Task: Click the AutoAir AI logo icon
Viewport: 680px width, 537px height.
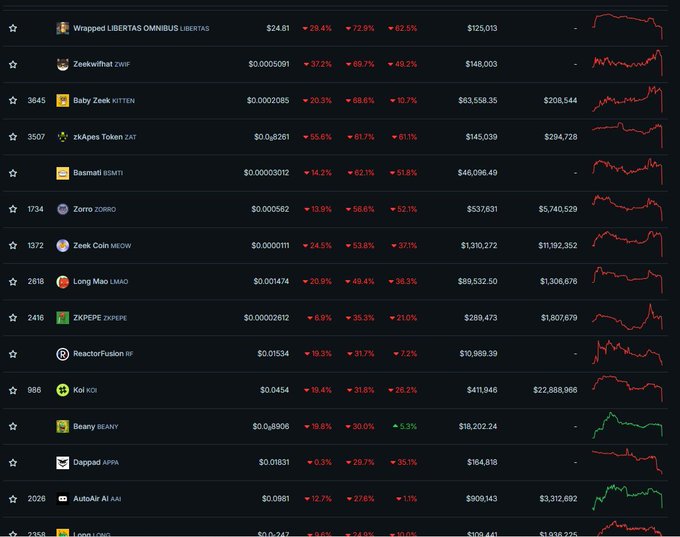Action: click(x=62, y=499)
